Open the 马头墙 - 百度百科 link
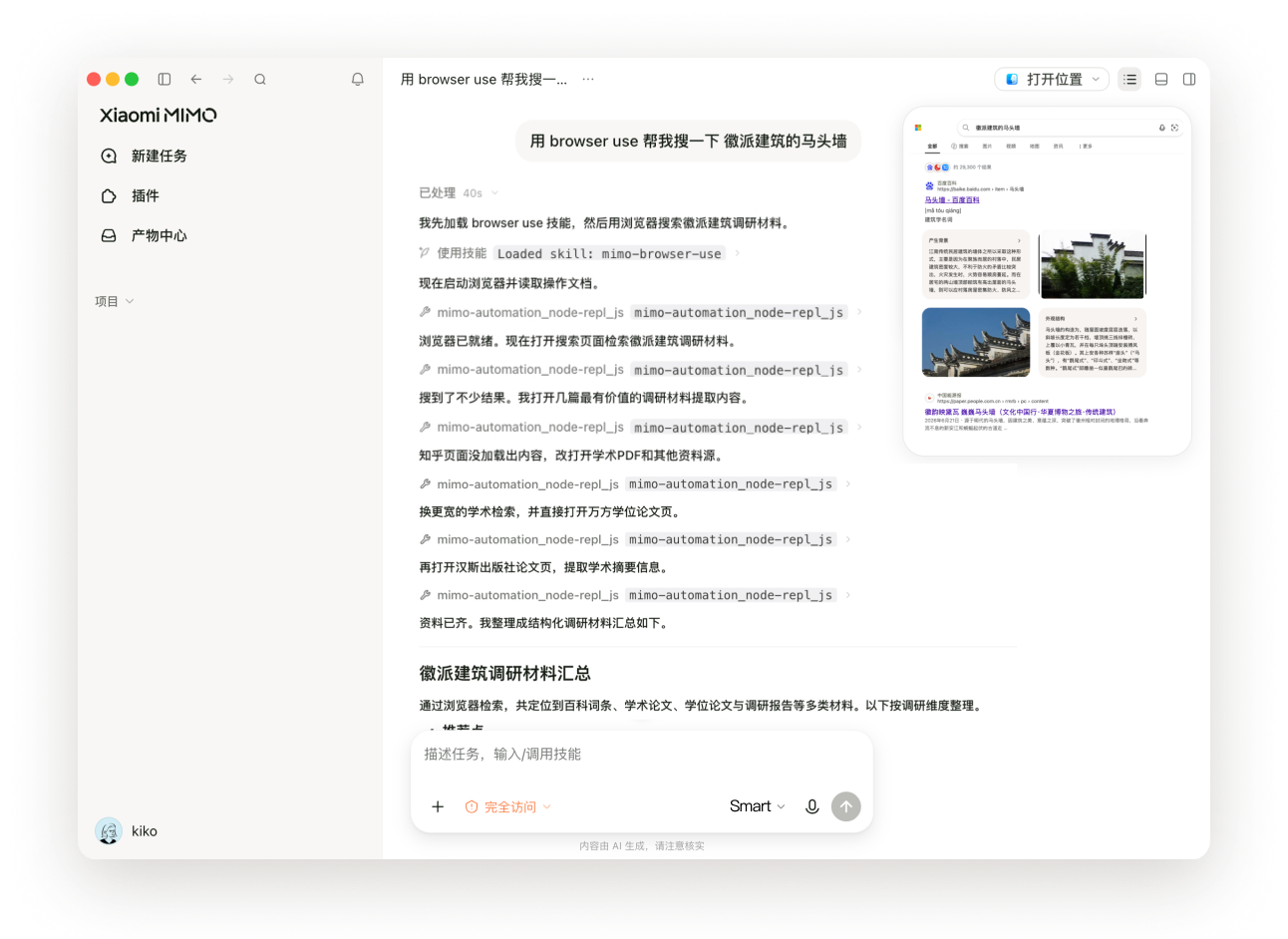This screenshot has height=939, width=1288. 952,200
